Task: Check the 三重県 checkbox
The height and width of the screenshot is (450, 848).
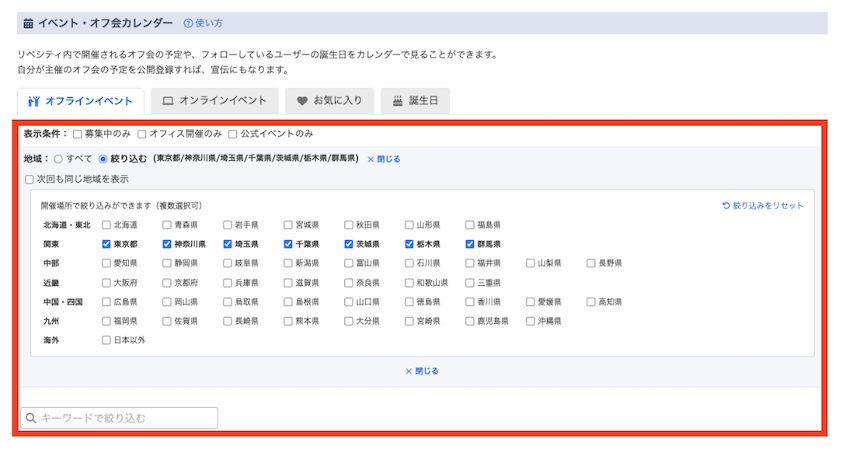Action: [469, 283]
